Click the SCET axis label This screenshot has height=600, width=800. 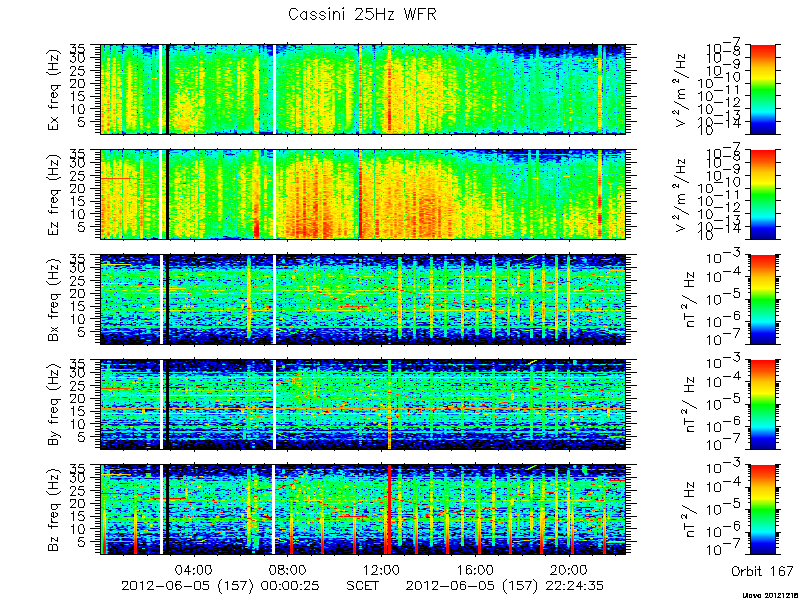click(x=362, y=585)
